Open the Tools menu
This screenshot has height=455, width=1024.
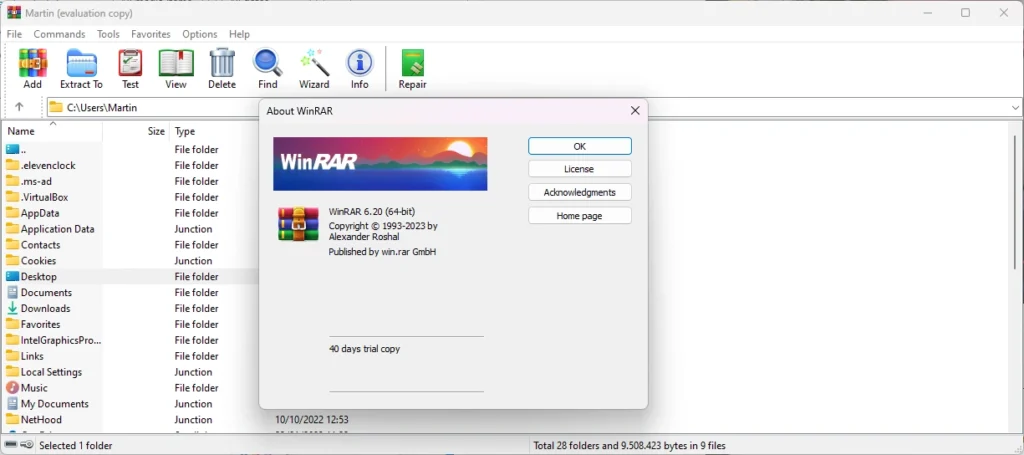click(x=108, y=34)
